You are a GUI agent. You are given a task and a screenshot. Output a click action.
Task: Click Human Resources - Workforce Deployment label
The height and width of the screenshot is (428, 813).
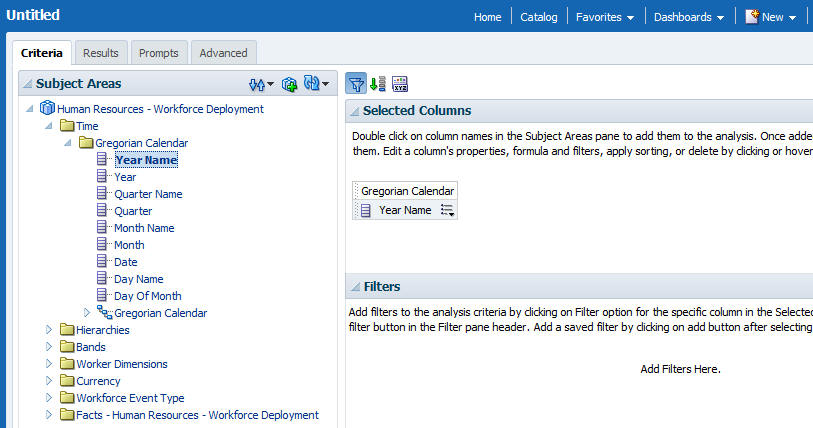pos(160,109)
